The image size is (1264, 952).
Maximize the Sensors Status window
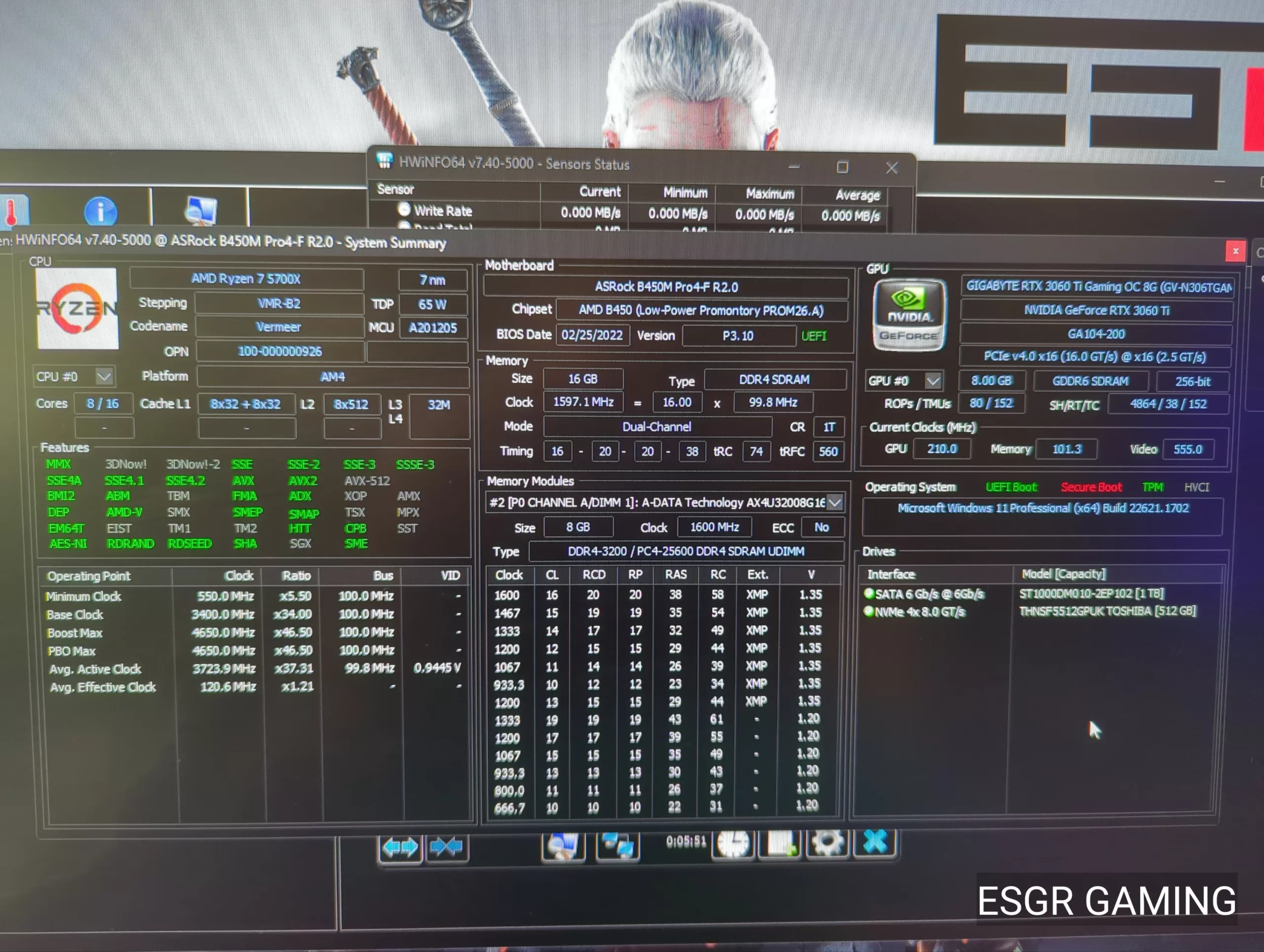842,167
